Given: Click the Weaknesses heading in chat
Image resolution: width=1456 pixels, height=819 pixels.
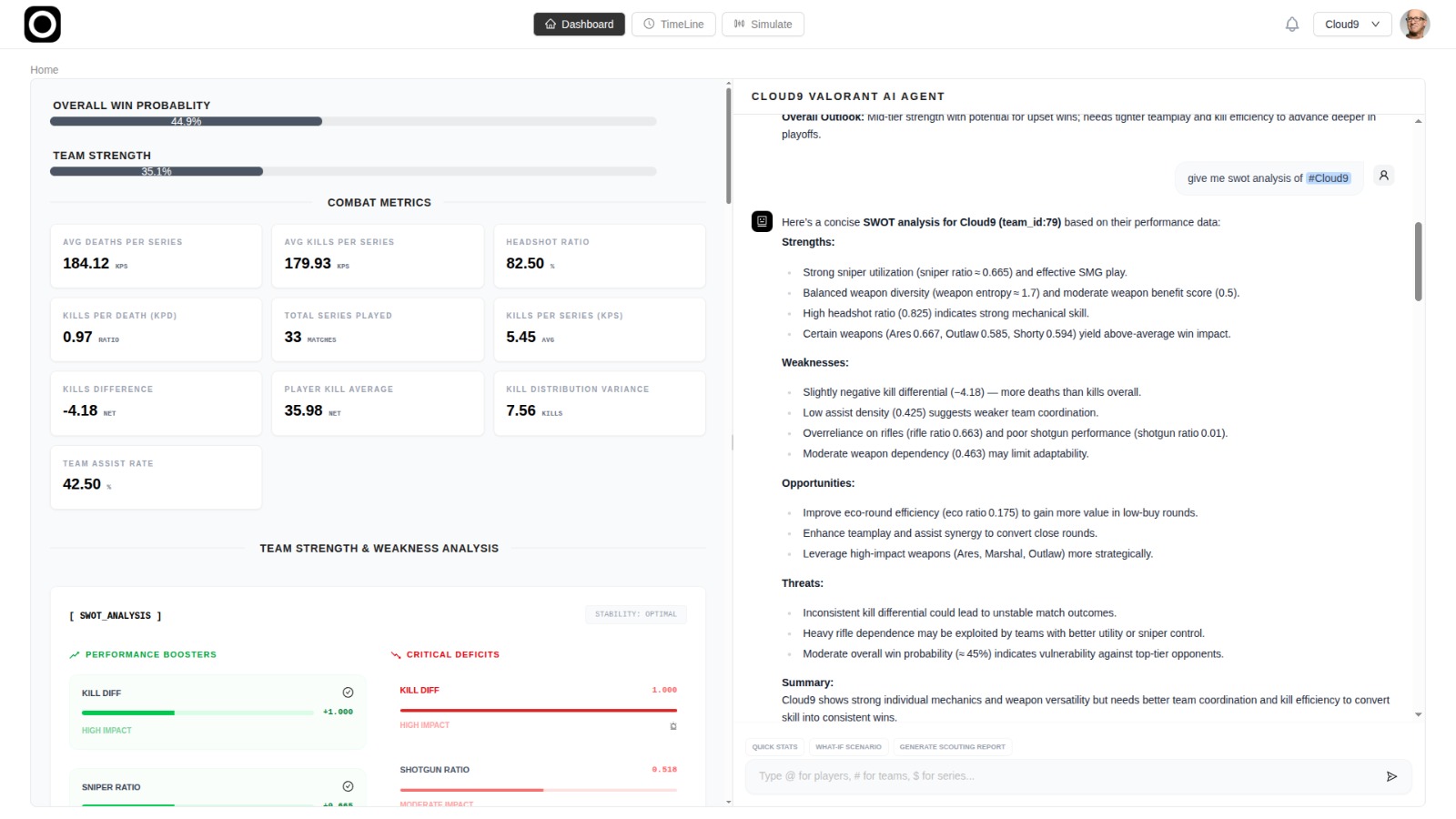Looking at the screenshot, I should coord(815,362).
